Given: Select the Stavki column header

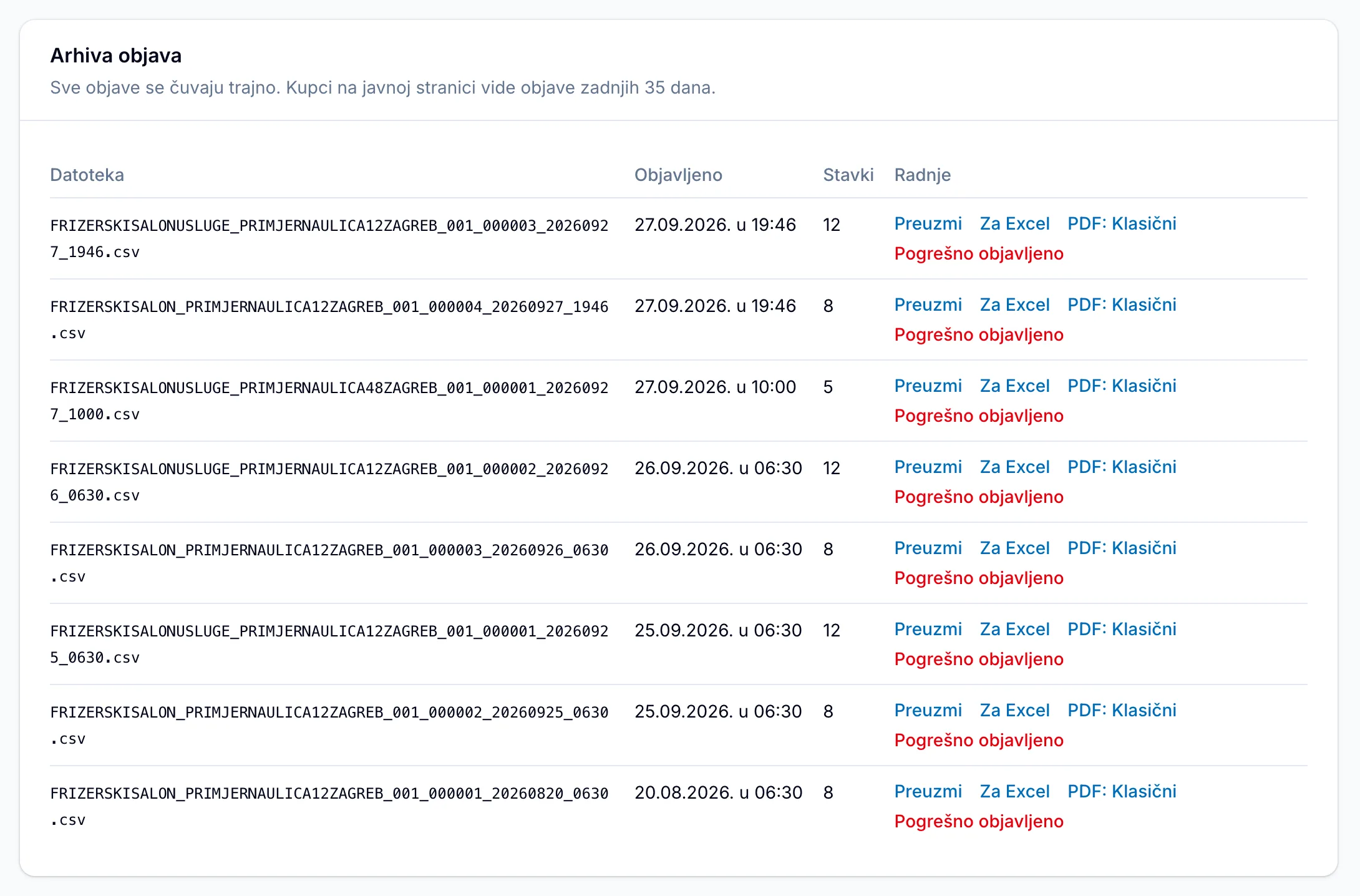Looking at the screenshot, I should pos(848,175).
